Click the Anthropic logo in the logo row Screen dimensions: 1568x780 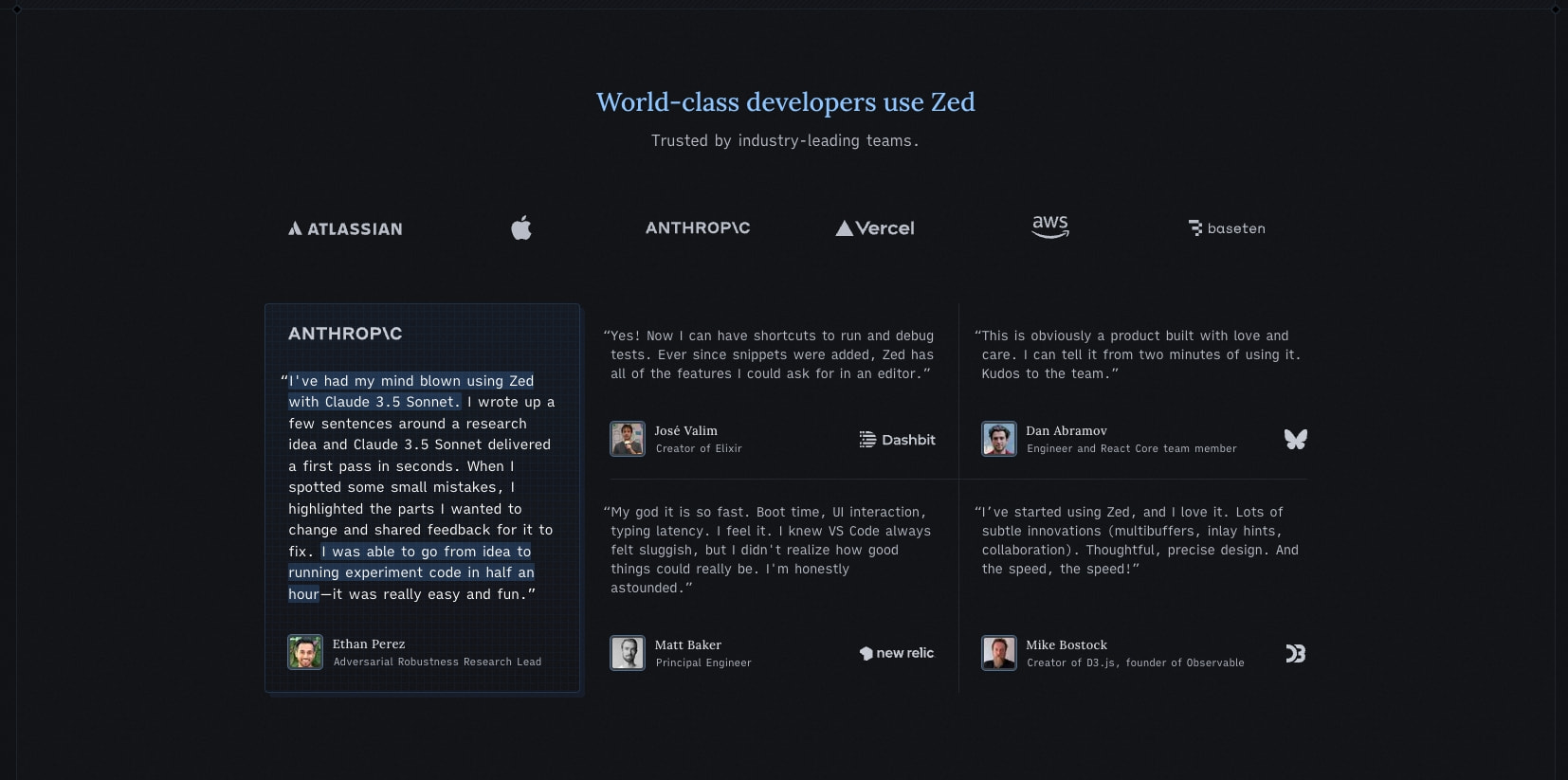pos(698,227)
